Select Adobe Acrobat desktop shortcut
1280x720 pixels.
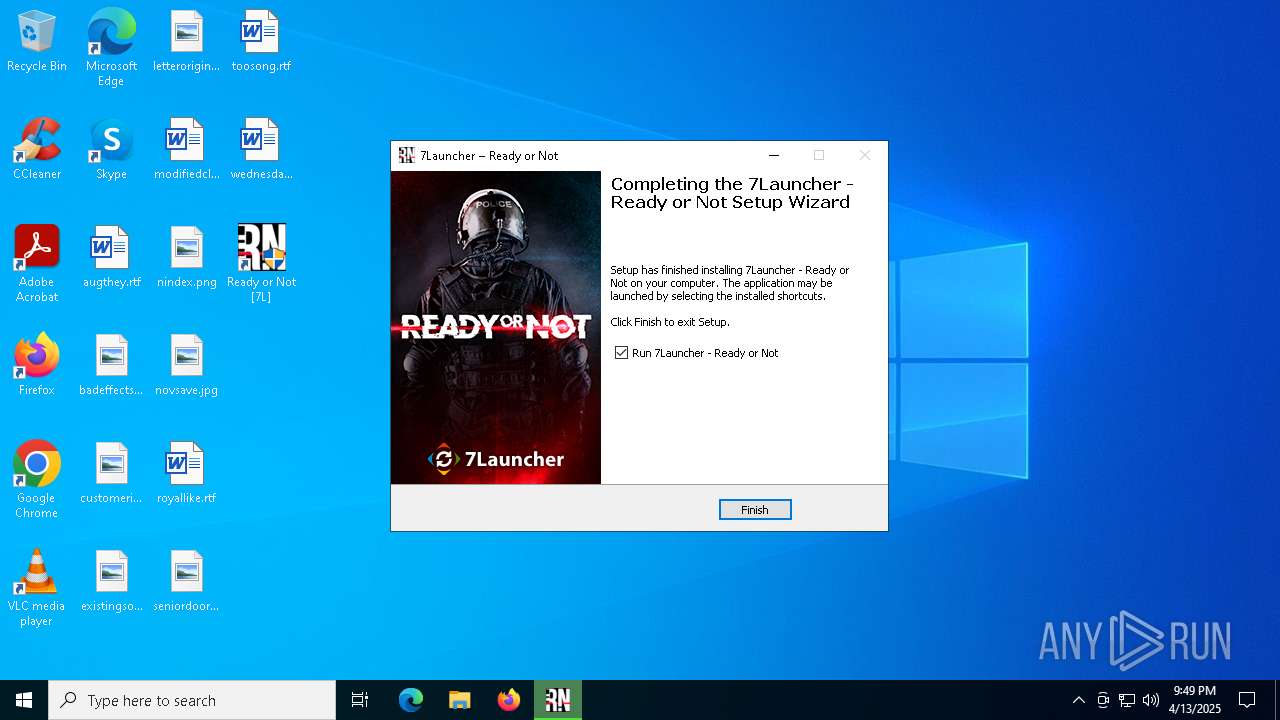(37, 263)
